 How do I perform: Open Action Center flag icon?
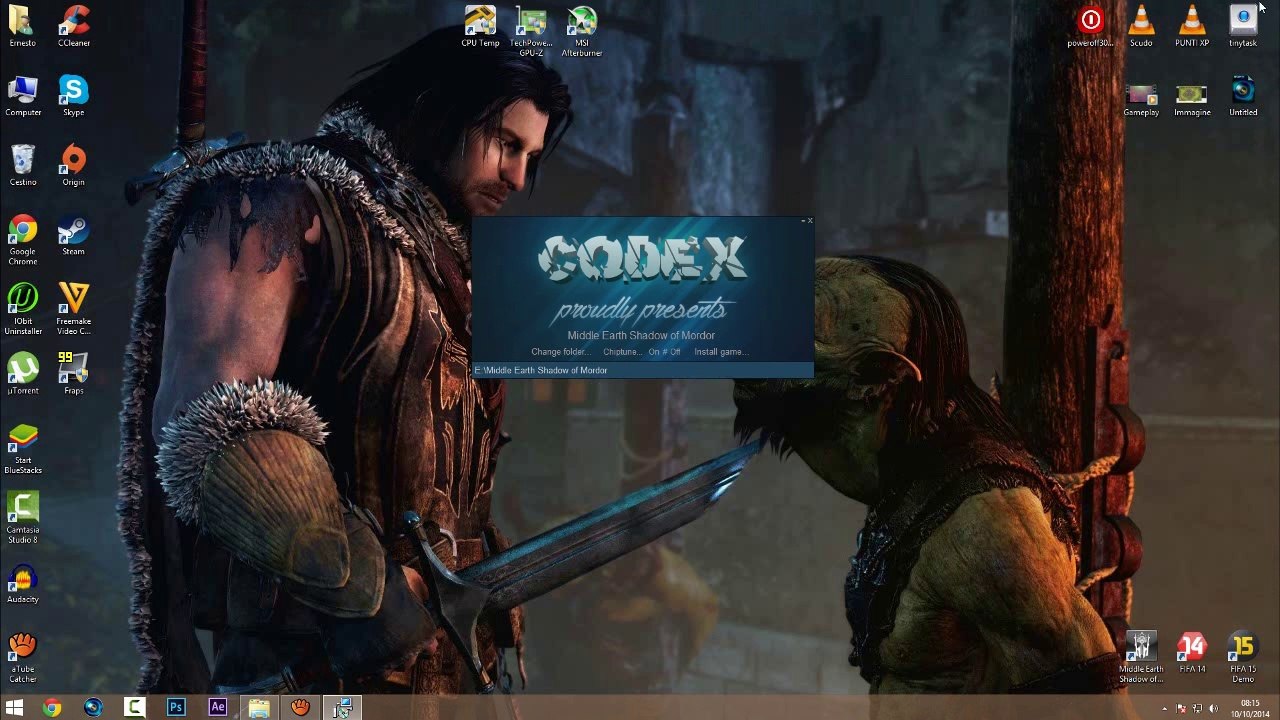coord(1182,709)
